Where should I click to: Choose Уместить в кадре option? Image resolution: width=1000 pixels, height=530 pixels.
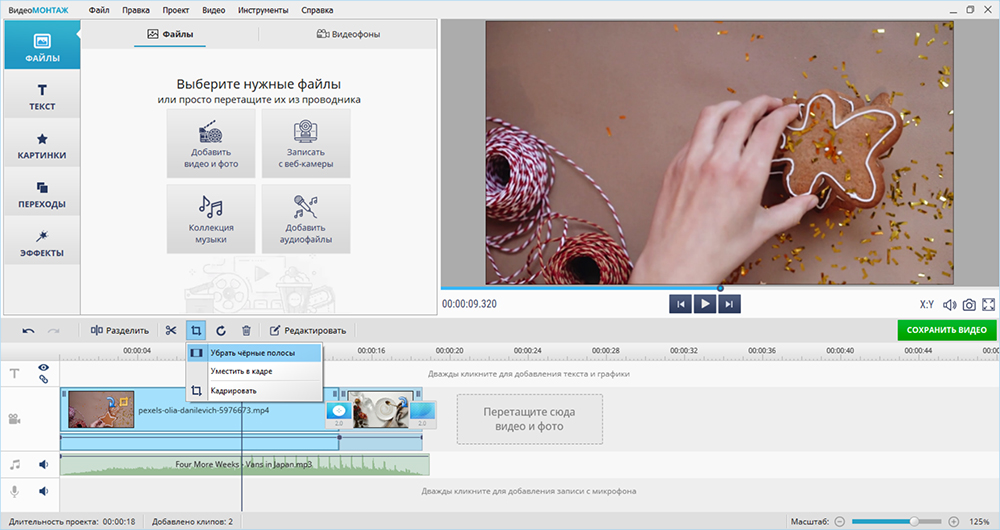[254, 371]
